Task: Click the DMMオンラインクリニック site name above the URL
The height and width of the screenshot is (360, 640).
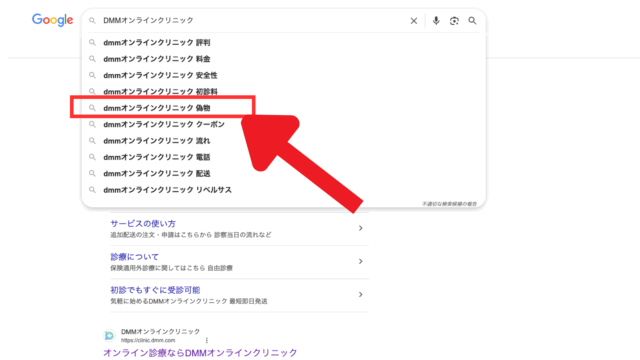Action: (160, 331)
